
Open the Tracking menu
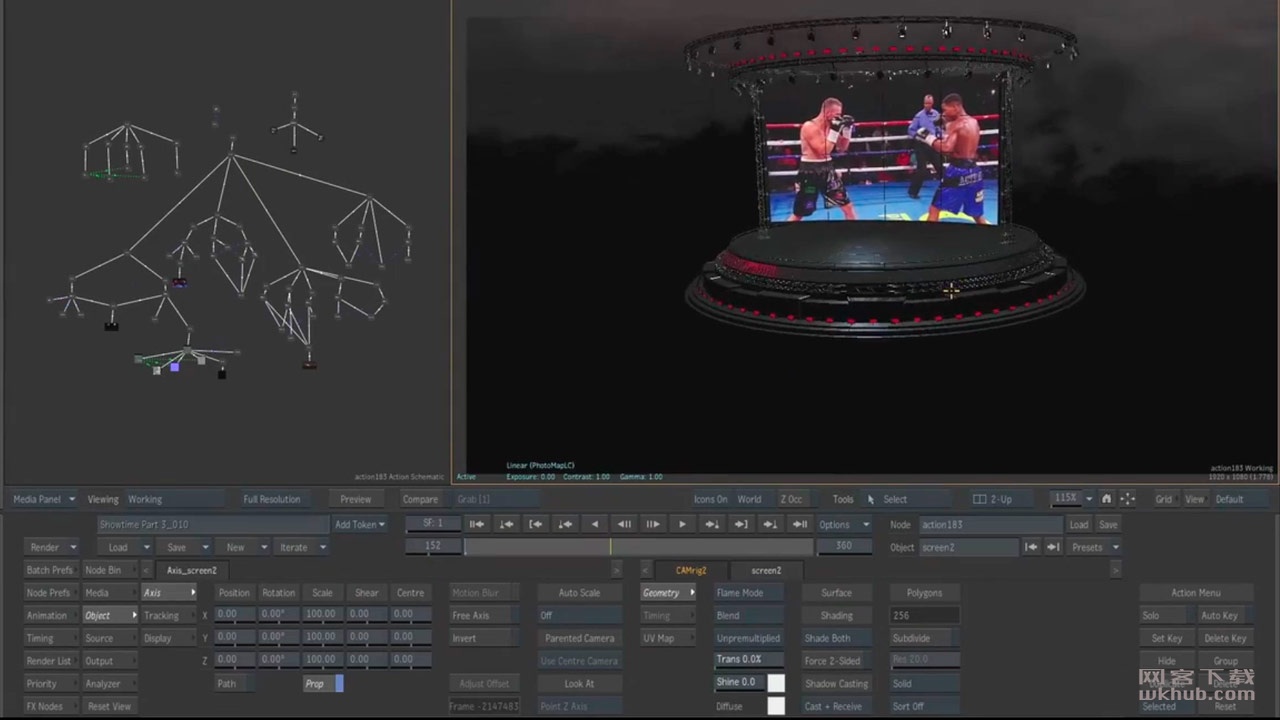168,616
